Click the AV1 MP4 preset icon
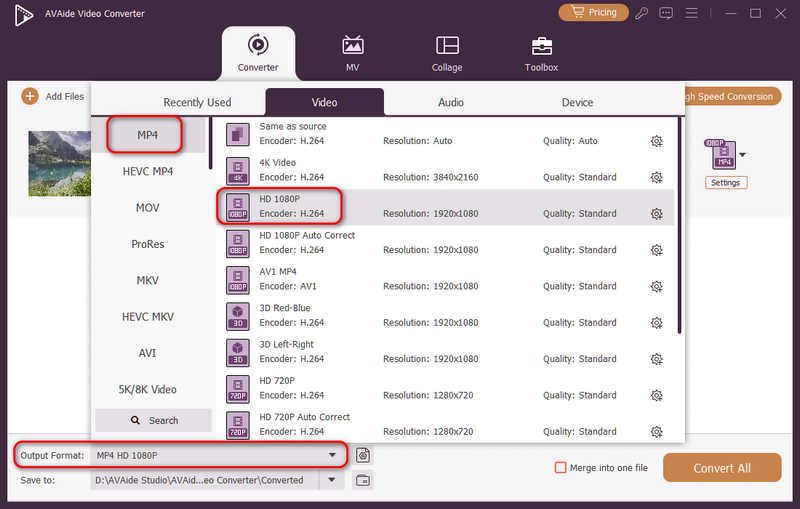The height and width of the screenshot is (509, 800). tap(238, 280)
